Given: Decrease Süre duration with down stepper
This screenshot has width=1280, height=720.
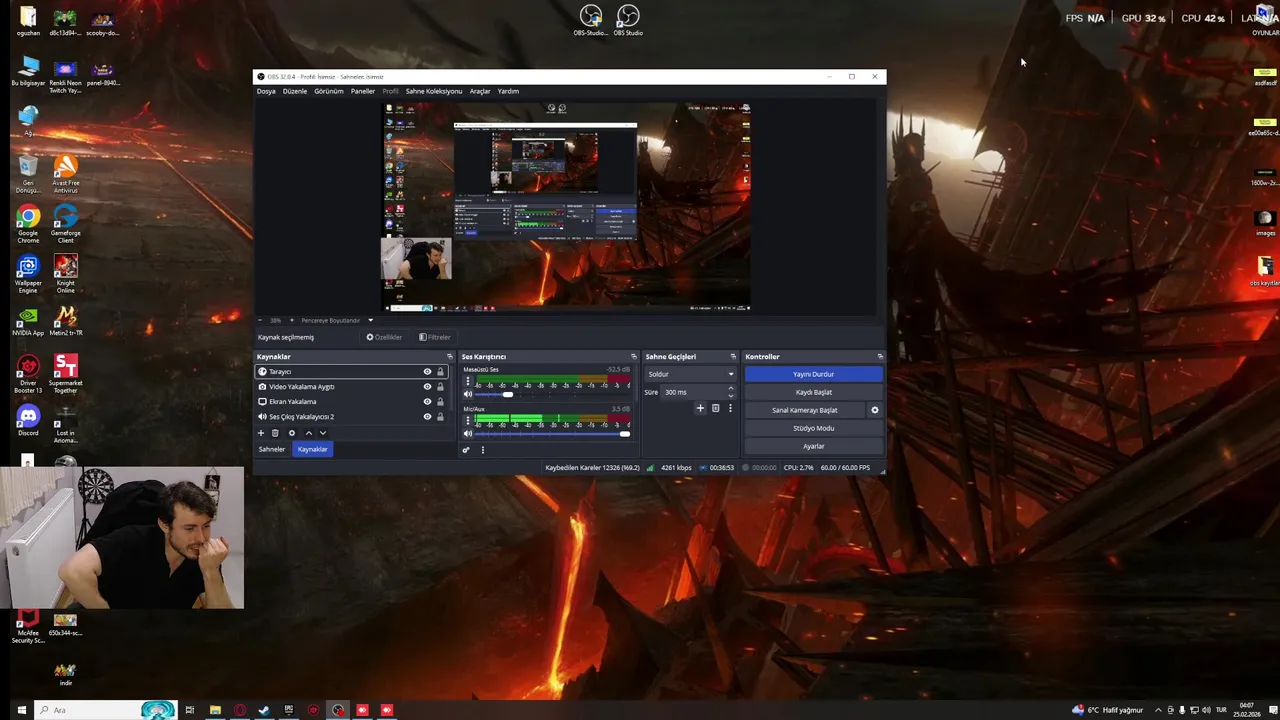Looking at the screenshot, I should 730,395.
